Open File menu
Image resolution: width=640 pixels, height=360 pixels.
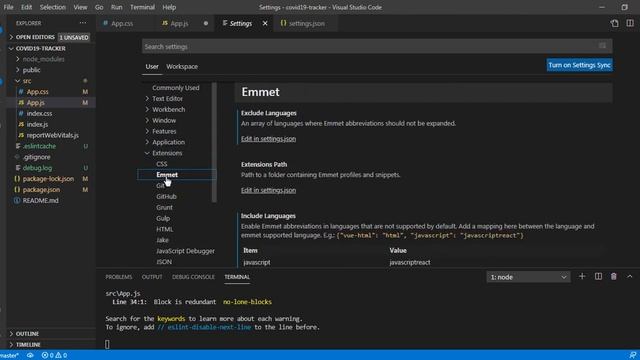coord(8,7)
